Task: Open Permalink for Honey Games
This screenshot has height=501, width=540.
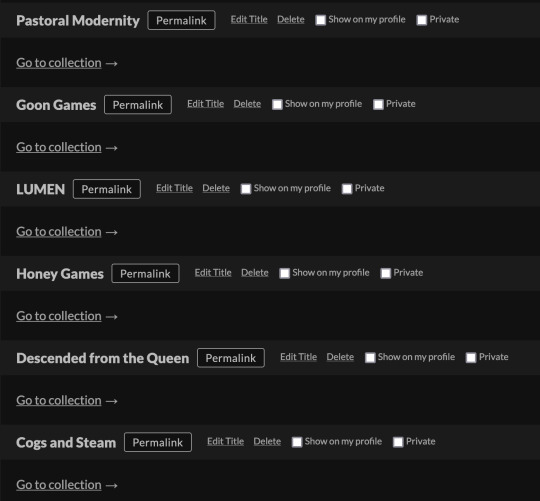Action: click(145, 273)
